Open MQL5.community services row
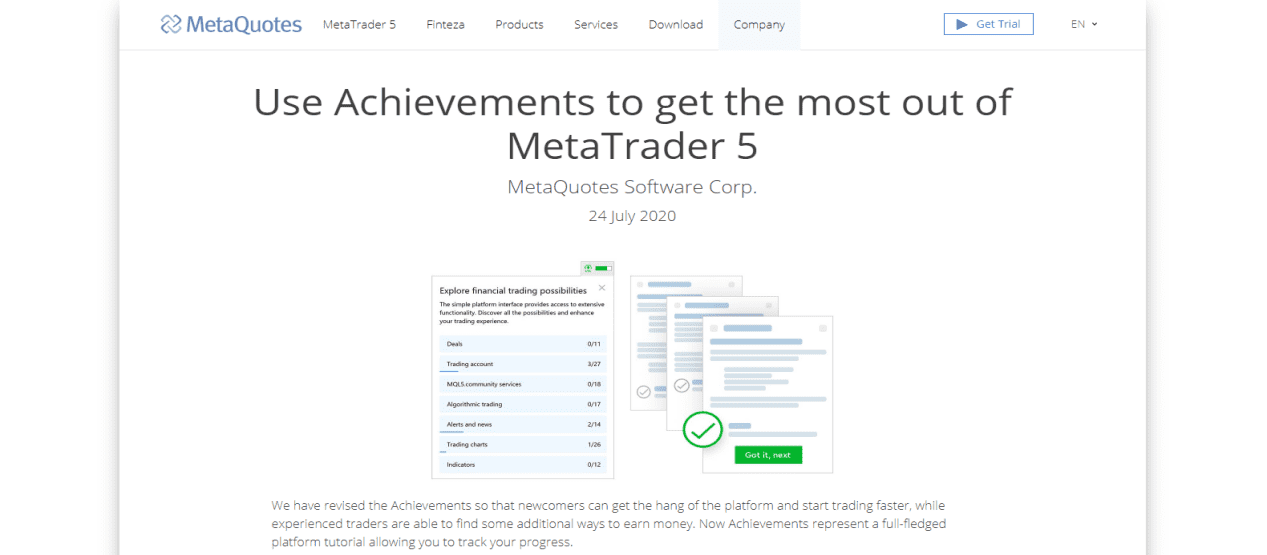Viewport: 1267px width, 555px height. point(523,384)
